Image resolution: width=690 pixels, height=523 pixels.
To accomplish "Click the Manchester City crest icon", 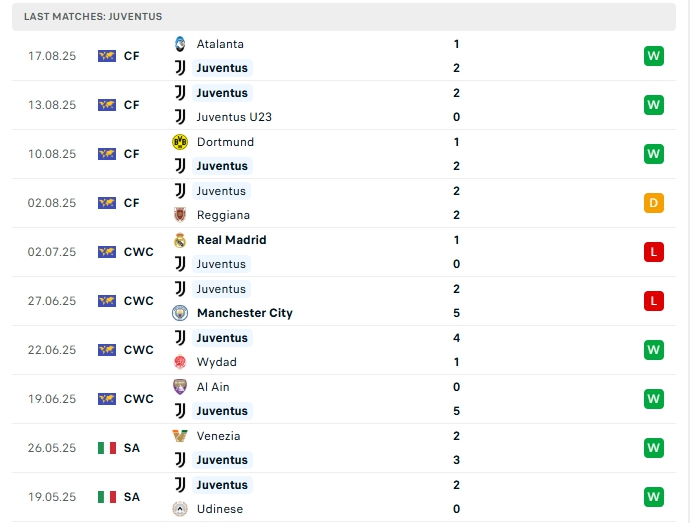I will pyautogui.click(x=180, y=313).
